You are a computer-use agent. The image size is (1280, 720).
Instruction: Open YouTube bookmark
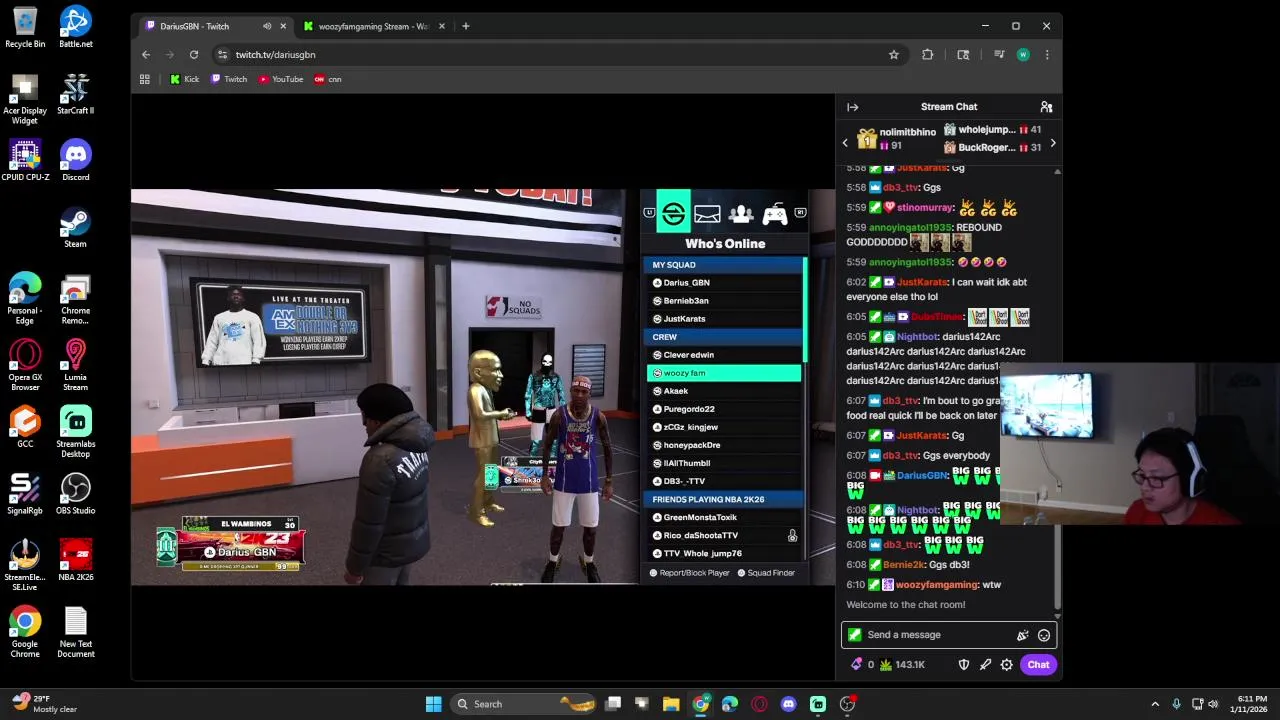[x=281, y=79]
